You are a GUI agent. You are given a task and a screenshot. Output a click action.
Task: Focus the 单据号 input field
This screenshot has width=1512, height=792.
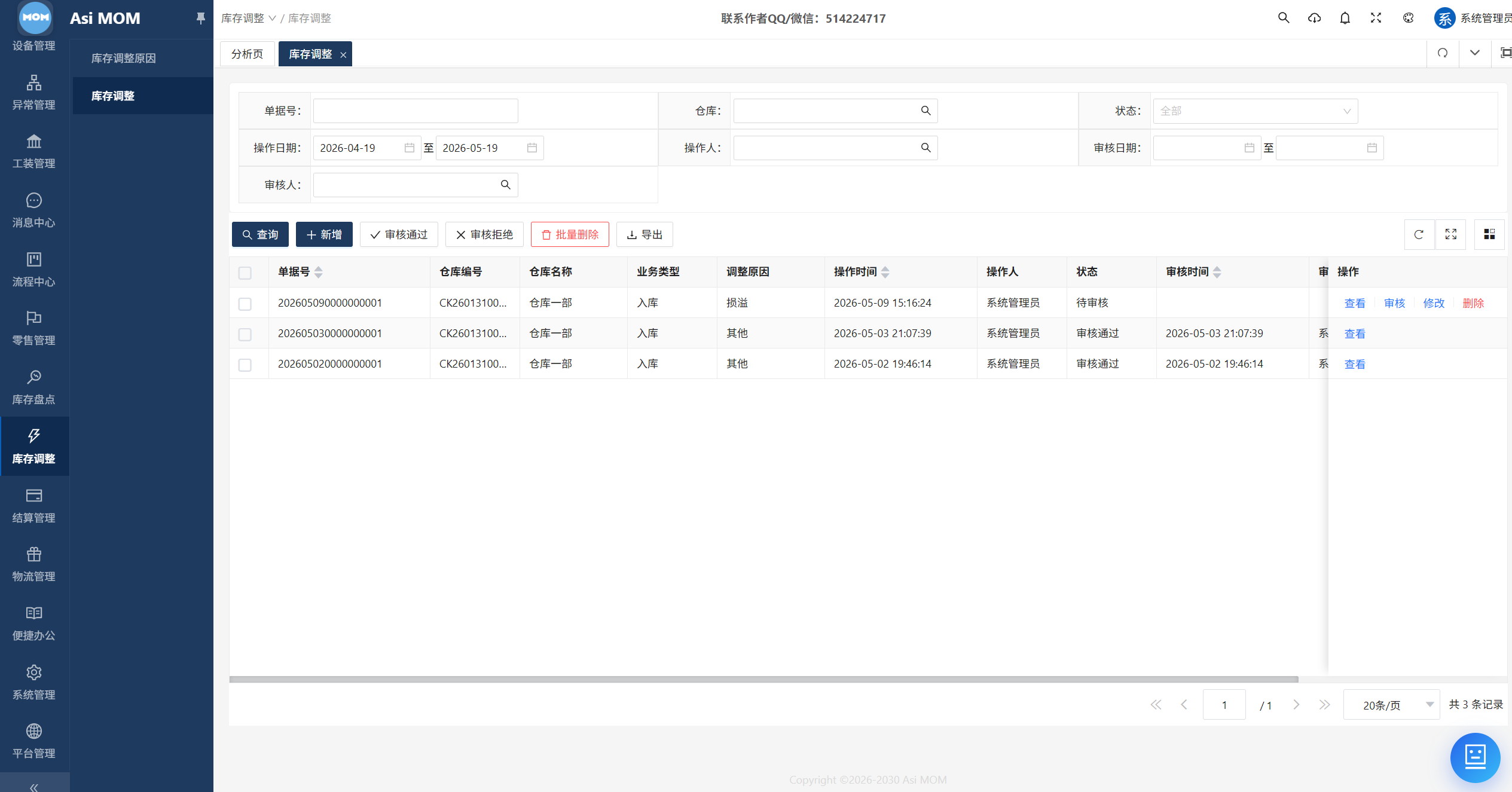(x=416, y=111)
